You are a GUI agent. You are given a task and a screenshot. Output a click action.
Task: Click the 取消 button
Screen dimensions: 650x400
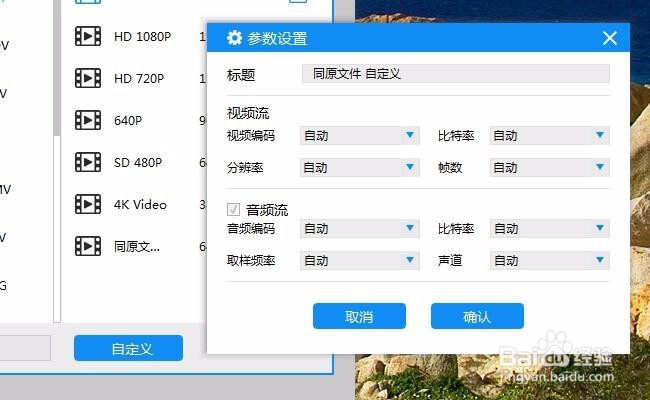(359, 316)
